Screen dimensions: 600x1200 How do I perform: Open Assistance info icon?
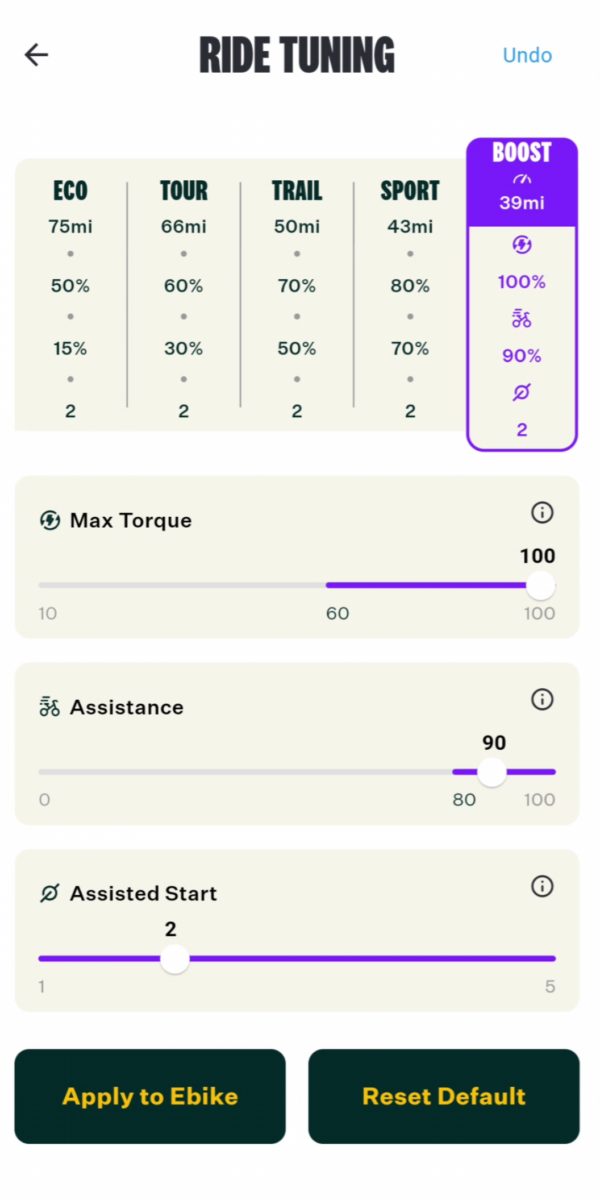(x=542, y=699)
